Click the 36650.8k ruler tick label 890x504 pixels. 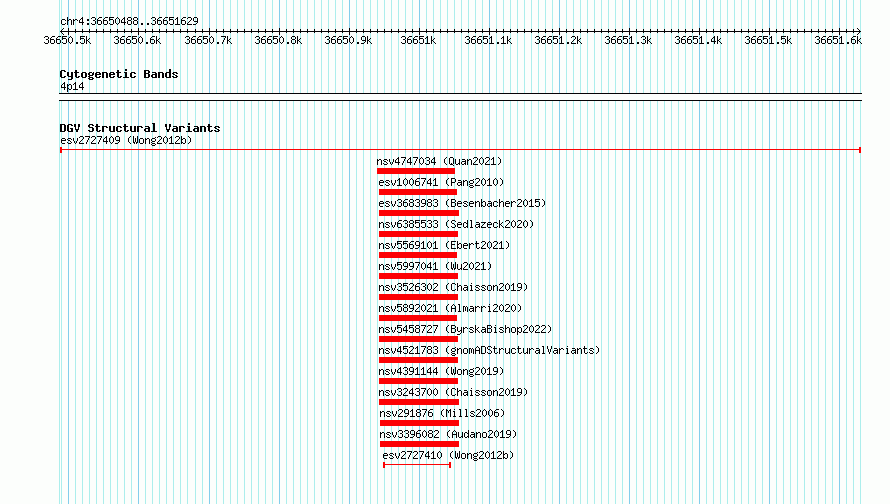click(x=278, y=40)
